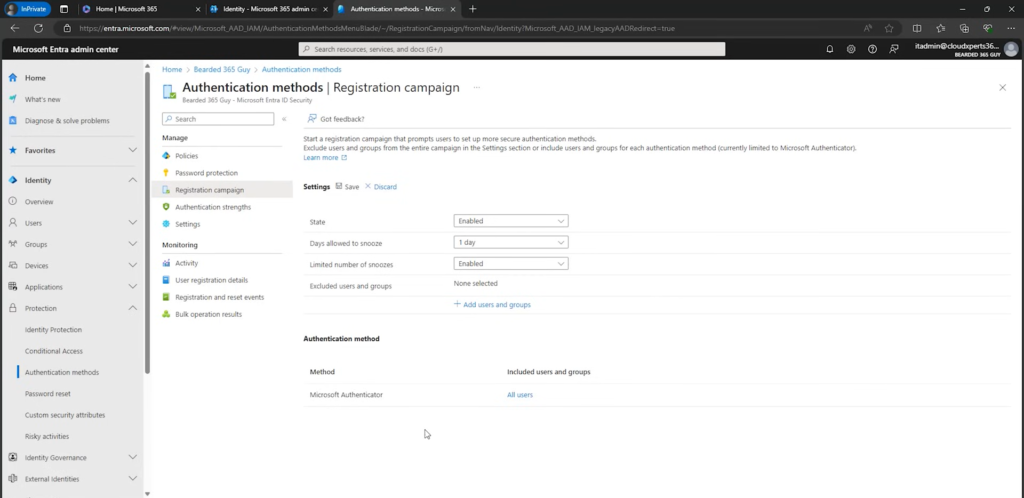Click the Bulk operation results icon
The width and height of the screenshot is (1024, 498).
click(x=166, y=314)
